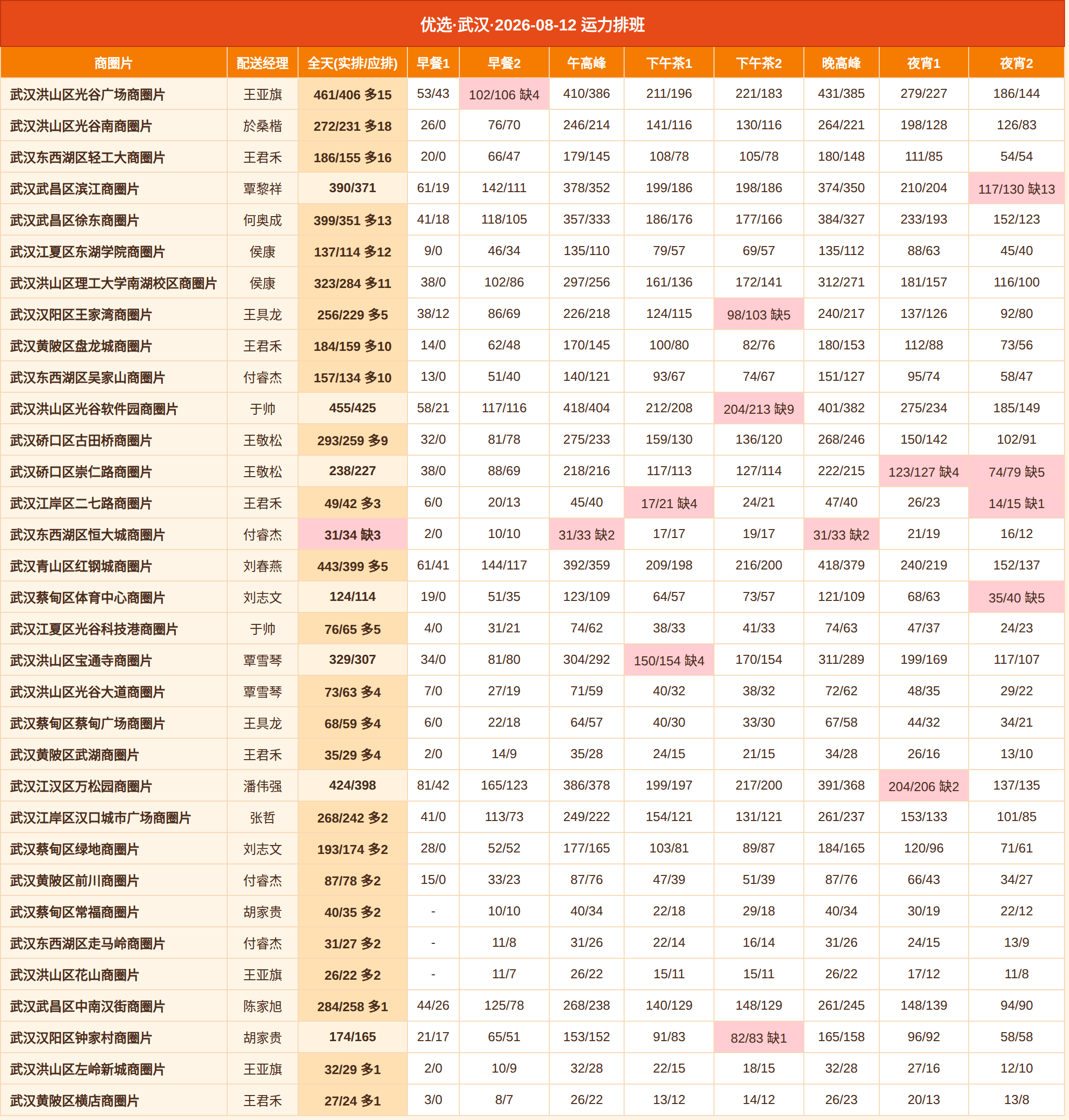The image size is (1069, 1120).
Task: Select row 武汉蔡甸区常福商圈片
Action: 532,911
